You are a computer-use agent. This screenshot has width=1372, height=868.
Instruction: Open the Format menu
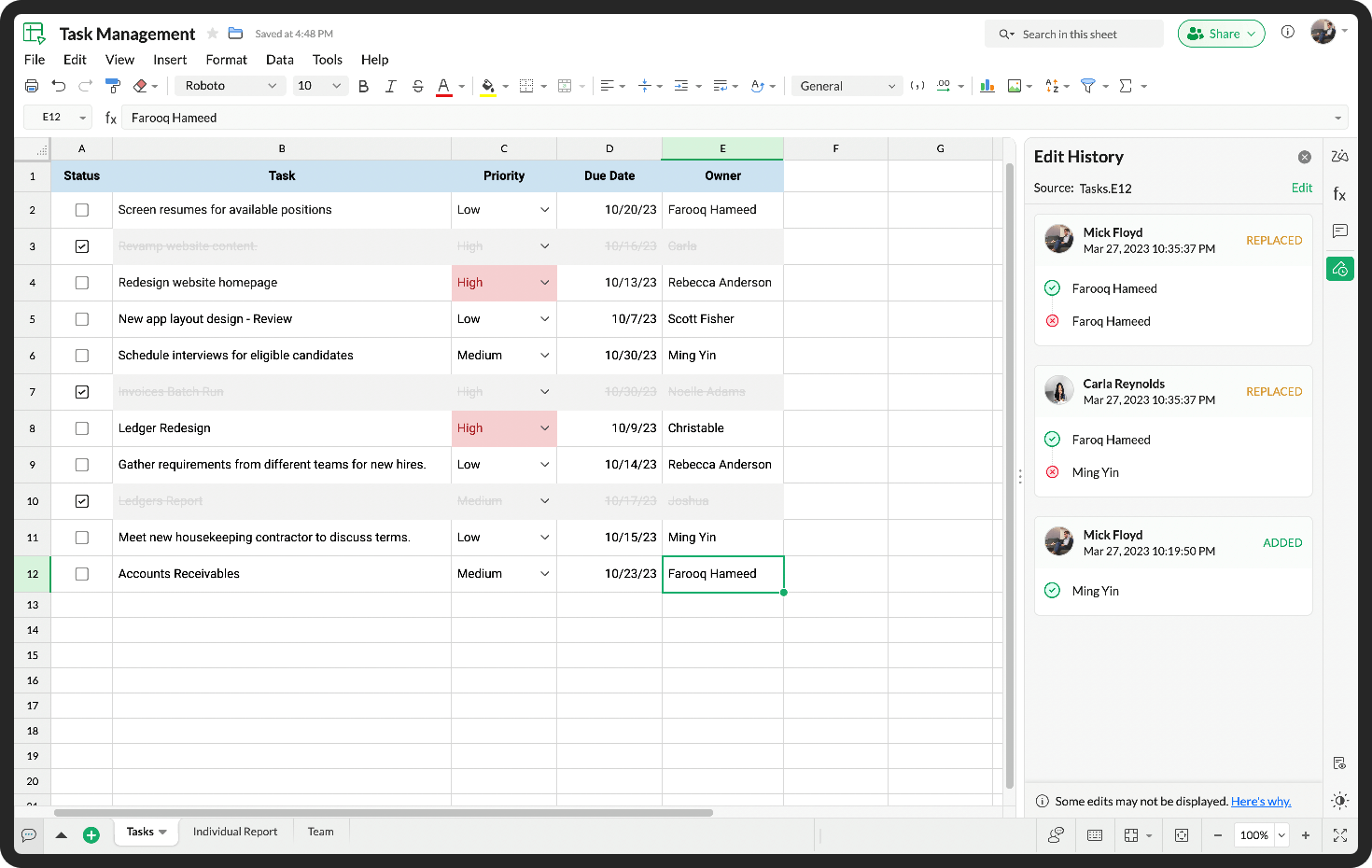227,60
